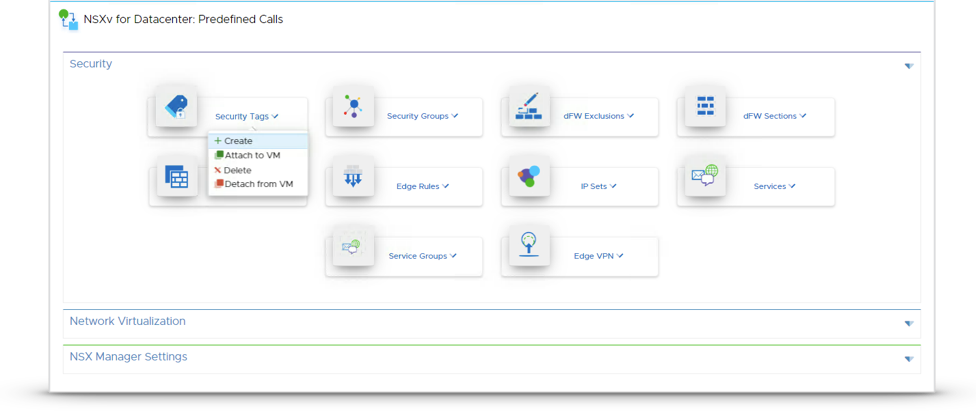Expand the NSX Manager Settings section arrow
The height and width of the screenshot is (413, 976).
point(909,359)
